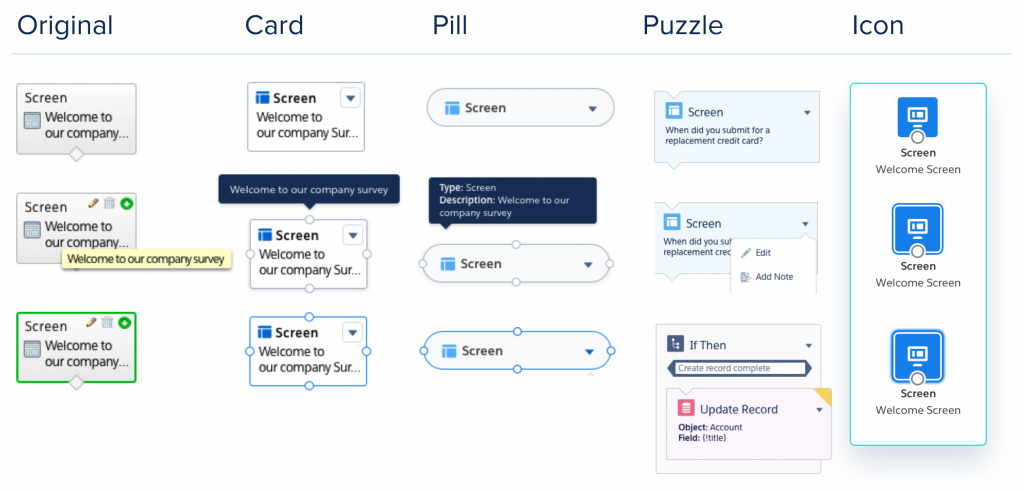Click the If Then decision icon

pyautogui.click(x=675, y=344)
